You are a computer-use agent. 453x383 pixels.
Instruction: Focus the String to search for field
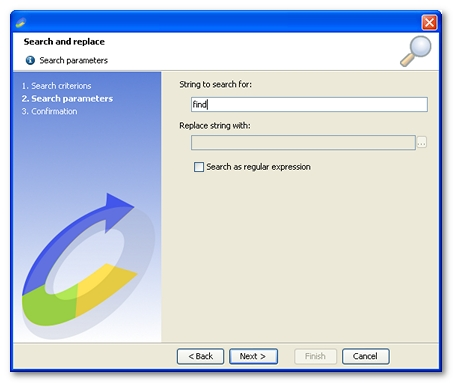309,105
